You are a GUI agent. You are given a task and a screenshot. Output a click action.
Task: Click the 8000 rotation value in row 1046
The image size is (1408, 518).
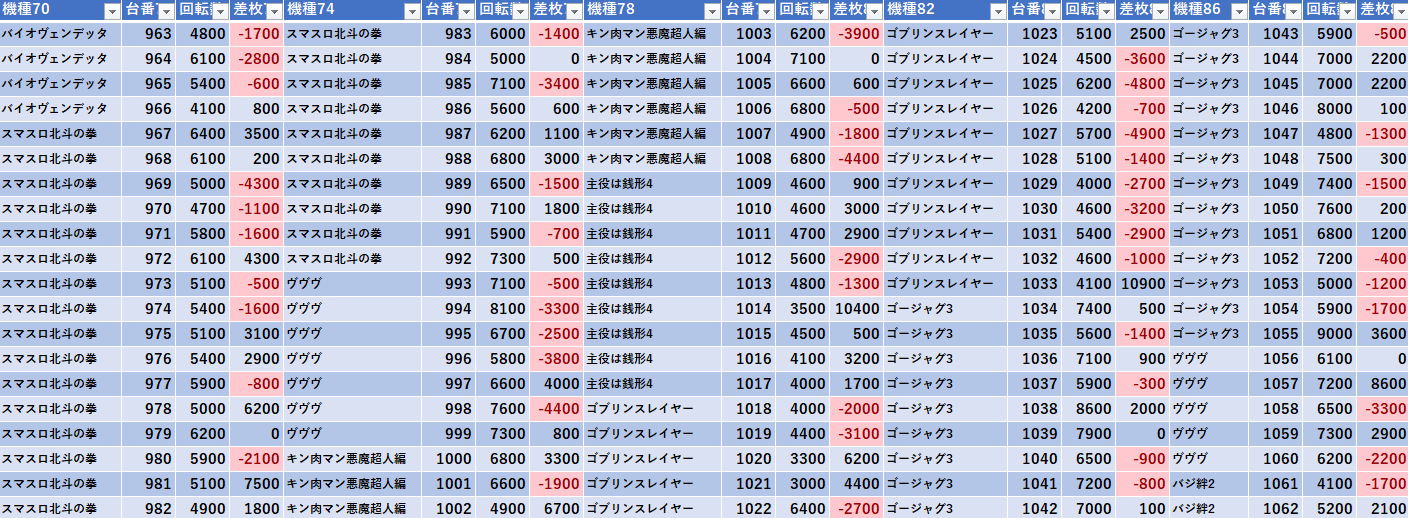(x=1331, y=109)
